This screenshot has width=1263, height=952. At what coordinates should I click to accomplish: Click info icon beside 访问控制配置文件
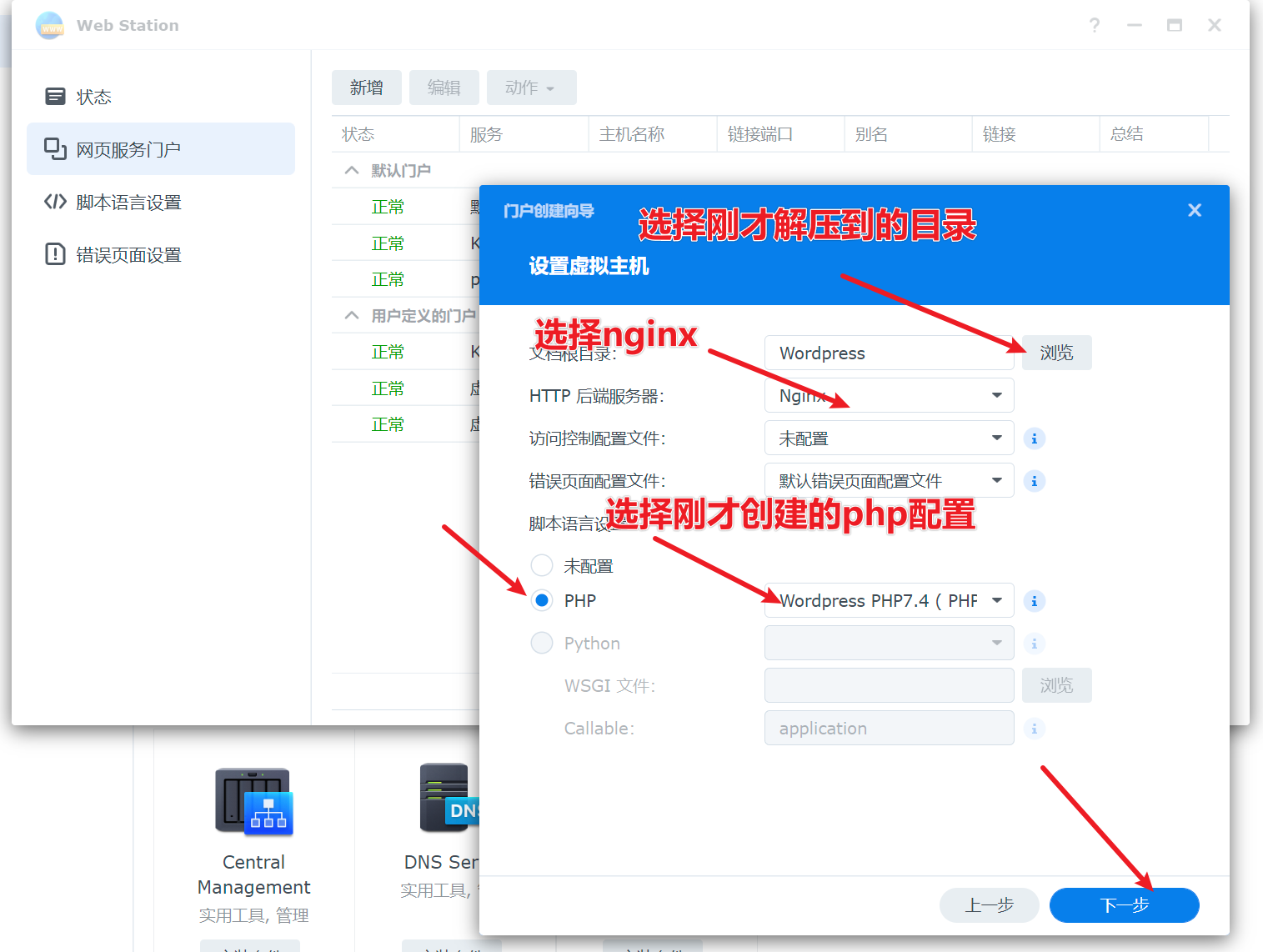(1035, 438)
